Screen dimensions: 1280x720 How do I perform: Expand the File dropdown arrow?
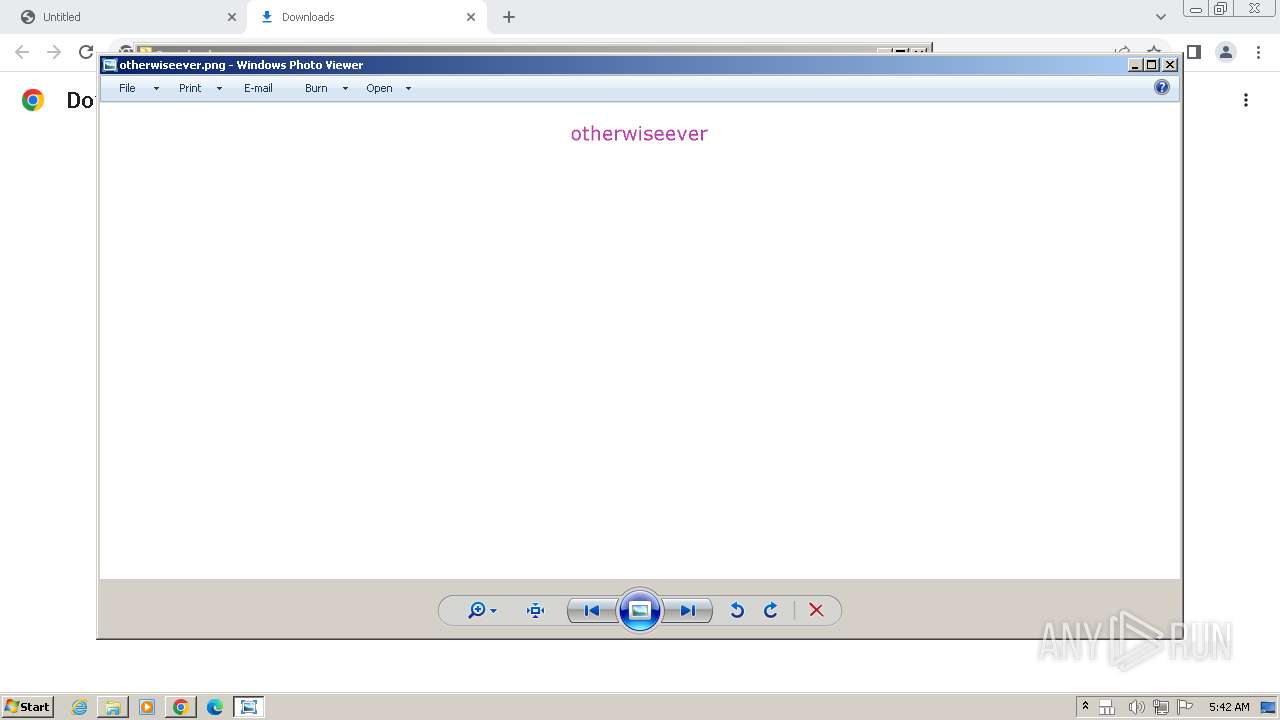156,88
